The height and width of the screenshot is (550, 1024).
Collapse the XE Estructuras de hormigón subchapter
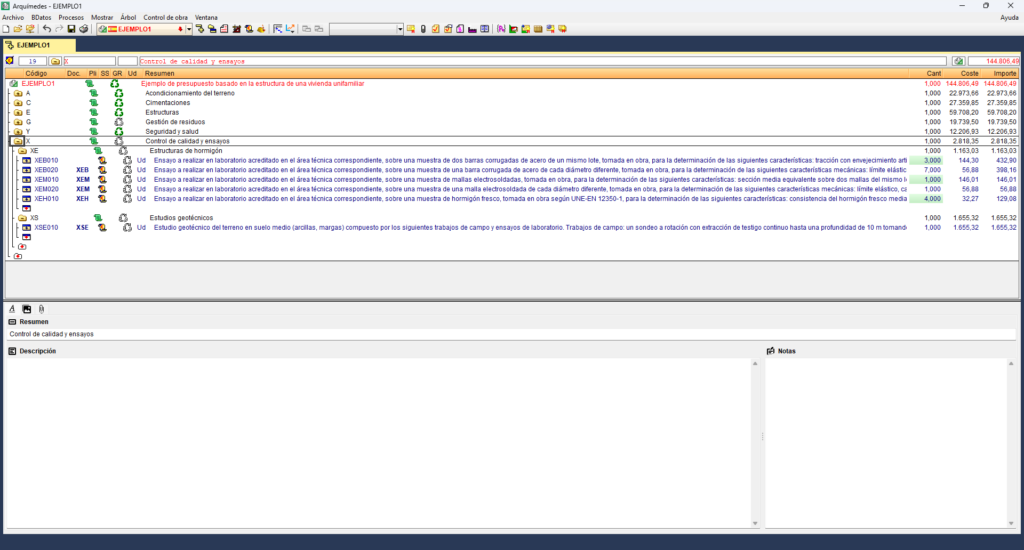click(x=22, y=151)
